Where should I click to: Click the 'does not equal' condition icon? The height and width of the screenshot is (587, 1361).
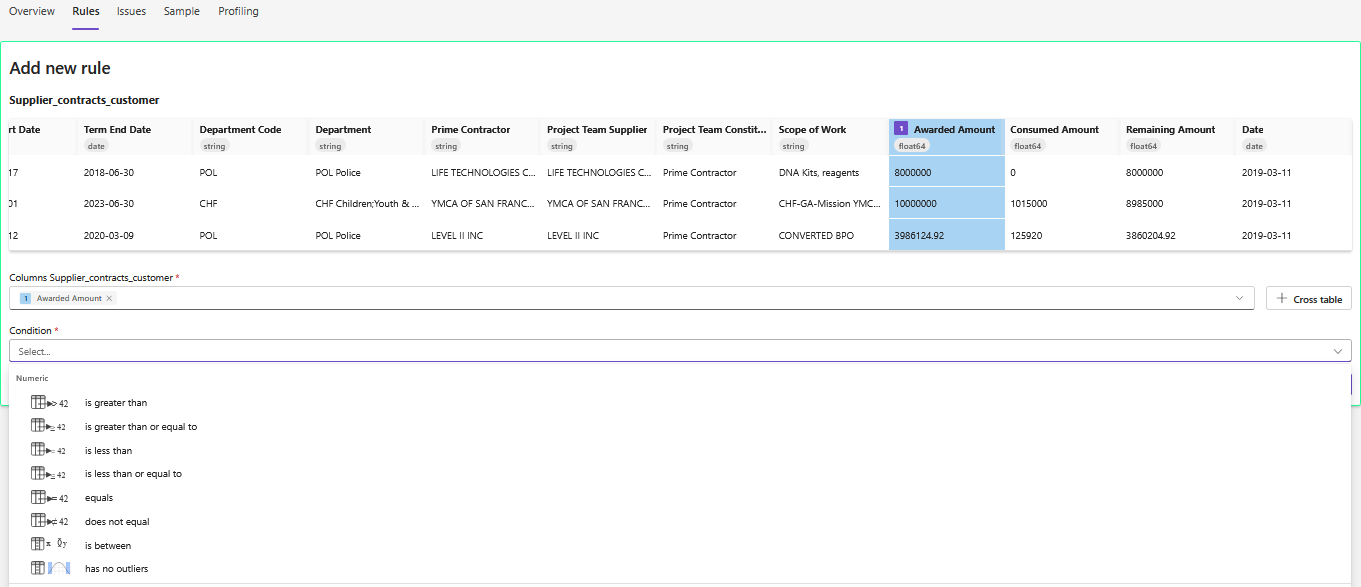point(49,522)
